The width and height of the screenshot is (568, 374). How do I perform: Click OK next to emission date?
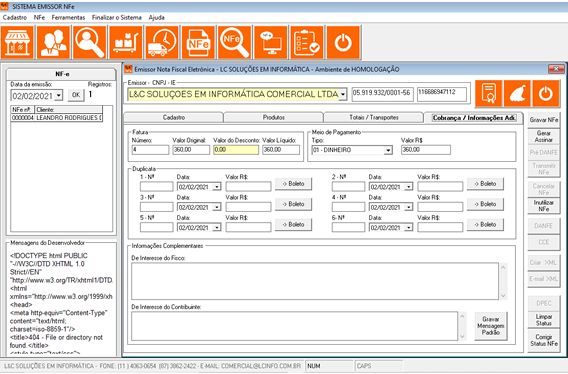(76, 95)
